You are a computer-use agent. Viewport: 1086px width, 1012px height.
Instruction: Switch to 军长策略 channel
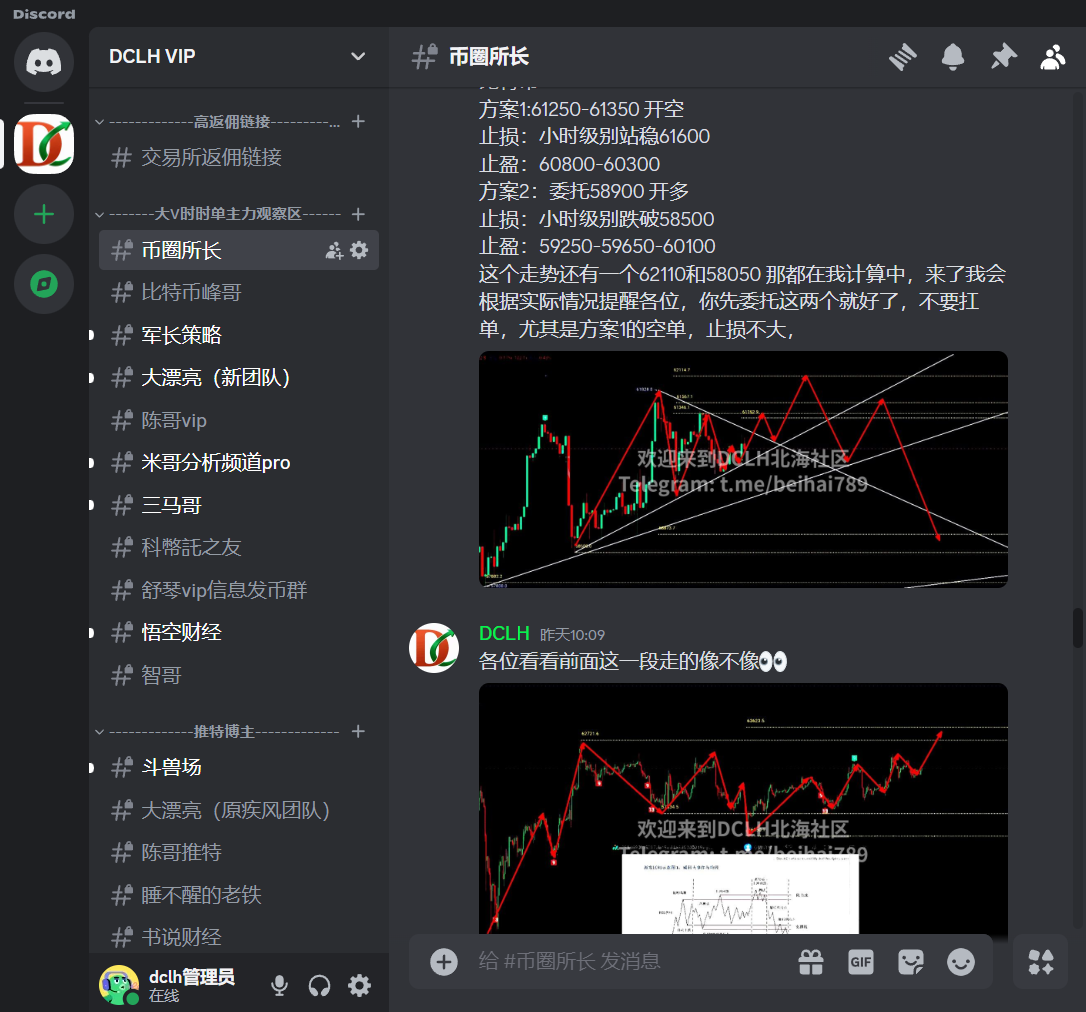pos(181,335)
